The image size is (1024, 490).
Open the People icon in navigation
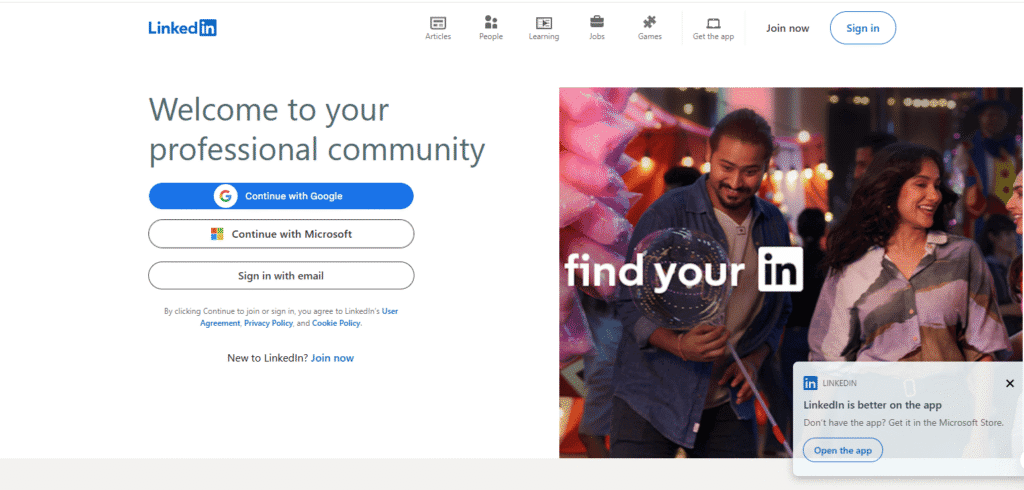tap(491, 23)
